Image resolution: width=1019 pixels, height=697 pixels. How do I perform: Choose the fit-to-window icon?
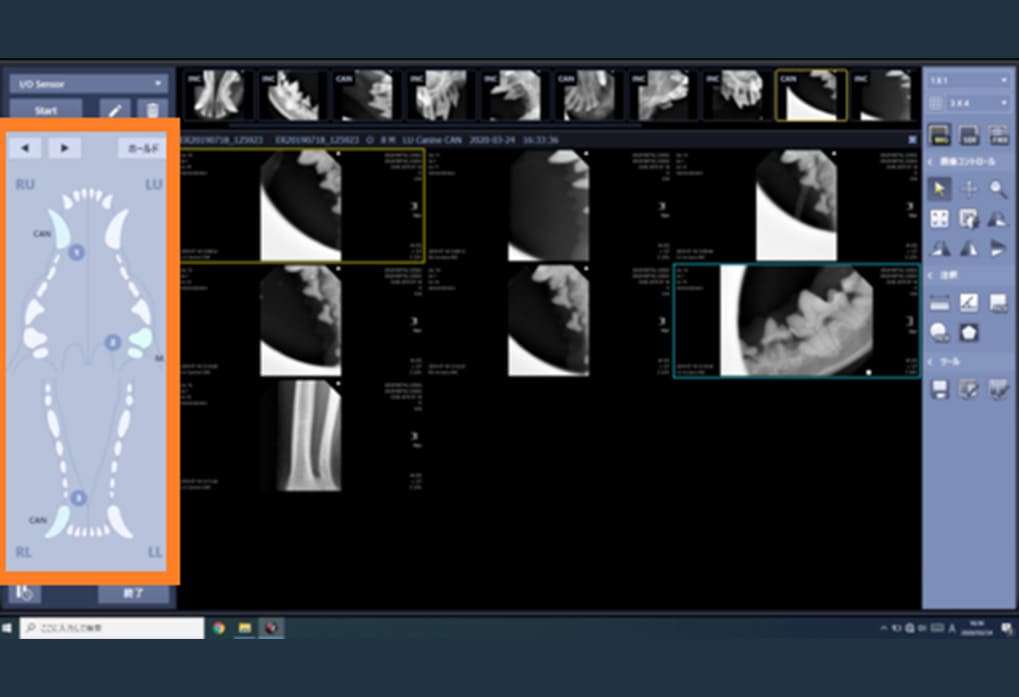[x=939, y=219]
